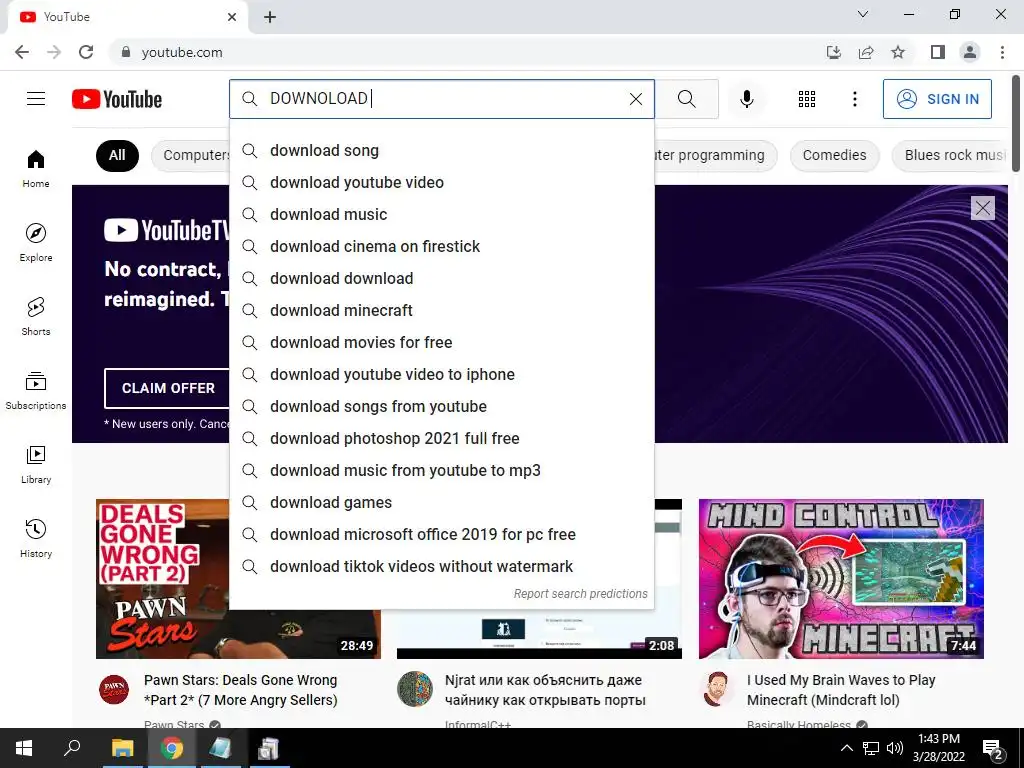This screenshot has height=768, width=1024.
Task: Click the Basically Homeless channel avatar
Action: pos(717,689)
